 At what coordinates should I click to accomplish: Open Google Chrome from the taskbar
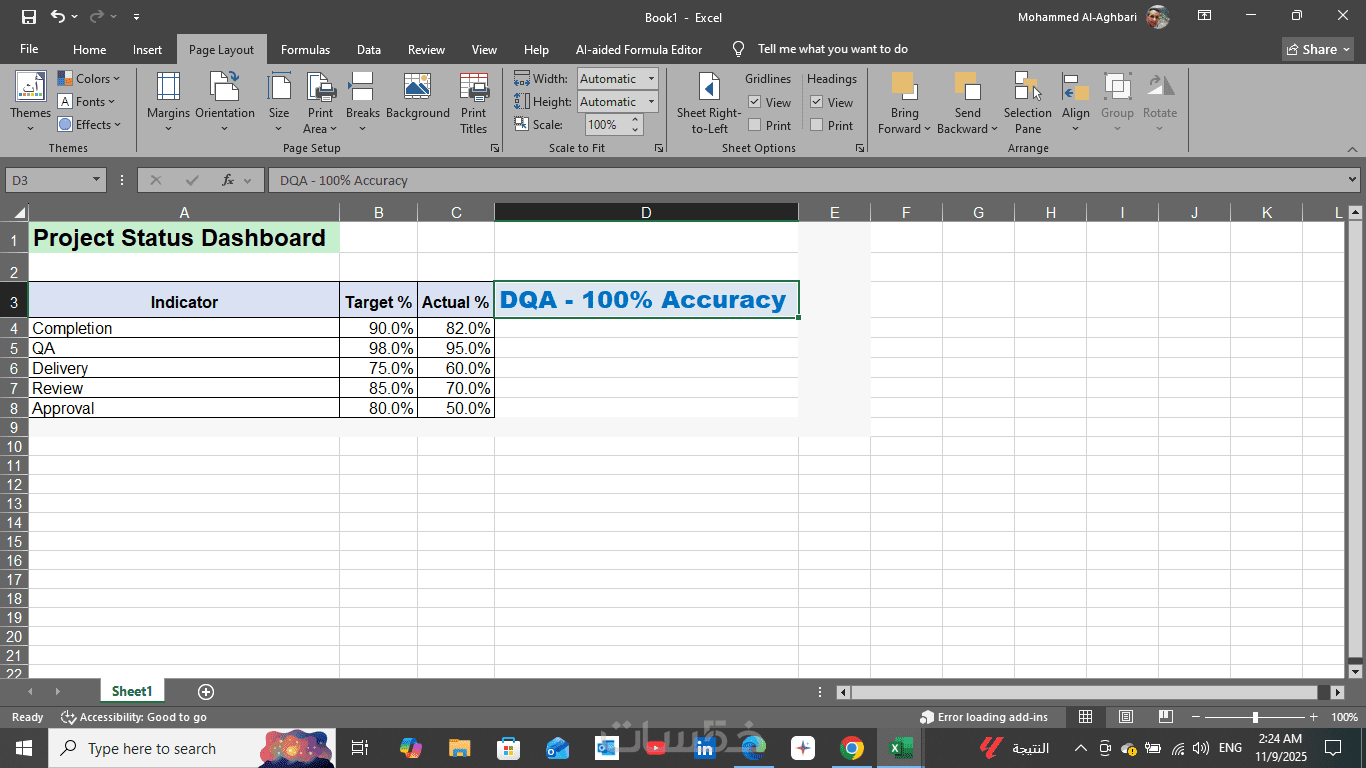point(852,748)
